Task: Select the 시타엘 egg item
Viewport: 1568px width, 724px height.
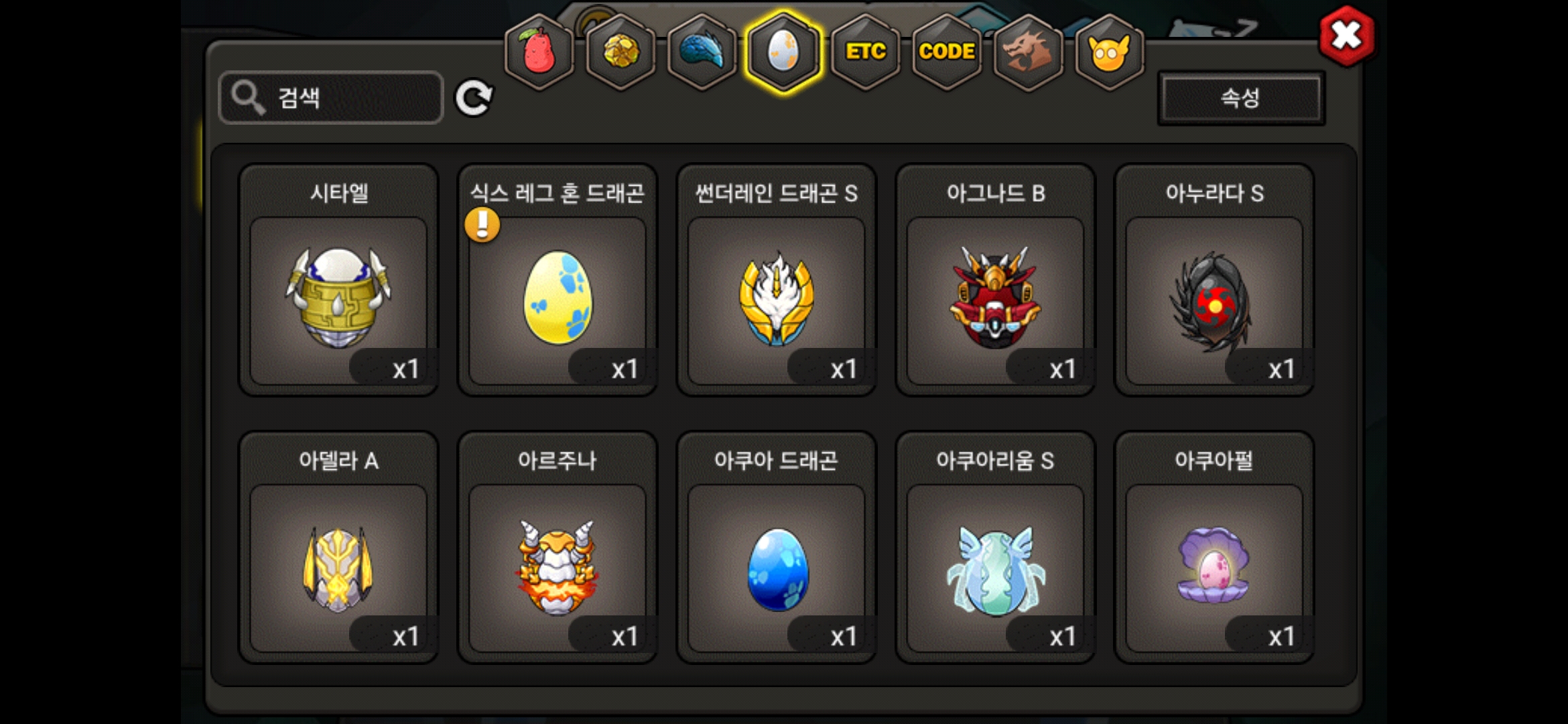Action: 338,280
